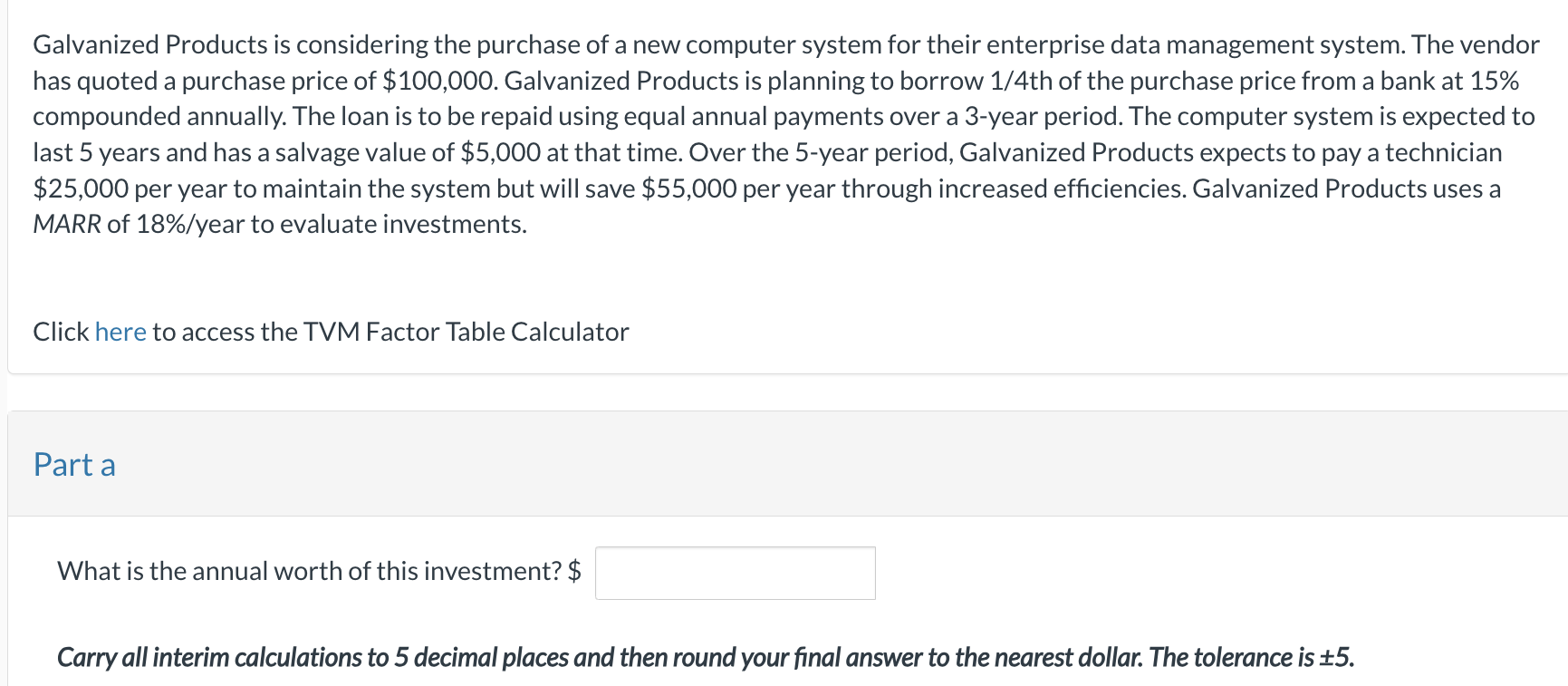Click the italic 'MARR' word
The image size is (1568, 686).
pyautogui.click(x=66, y=224)
